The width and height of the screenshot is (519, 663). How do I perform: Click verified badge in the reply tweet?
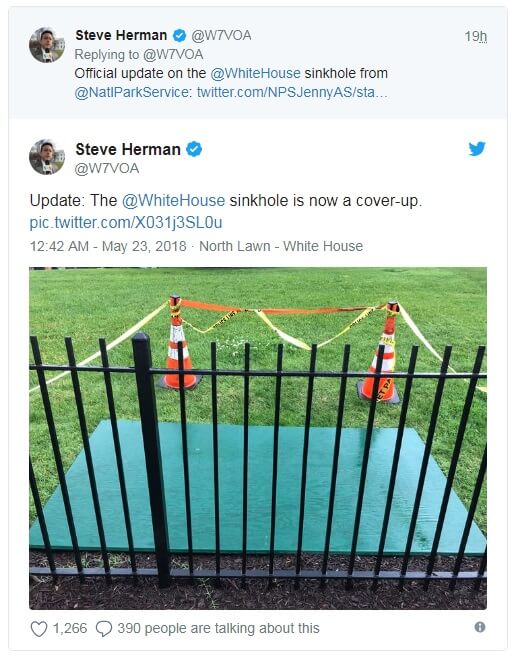(180, 36)
